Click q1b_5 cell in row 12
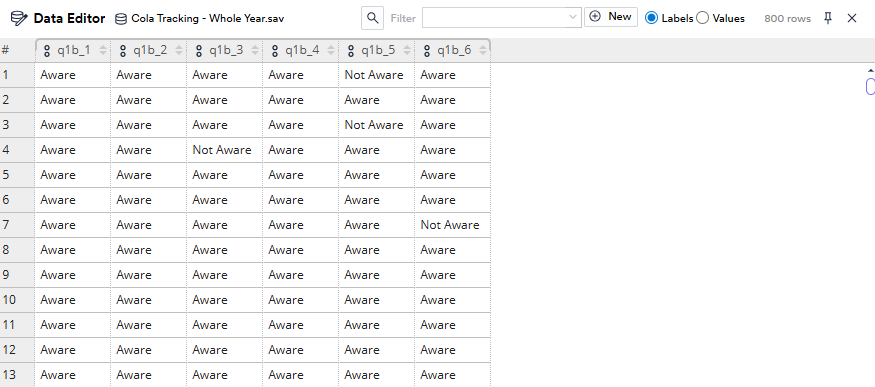875x387 pixels. [x=376, y=350]
